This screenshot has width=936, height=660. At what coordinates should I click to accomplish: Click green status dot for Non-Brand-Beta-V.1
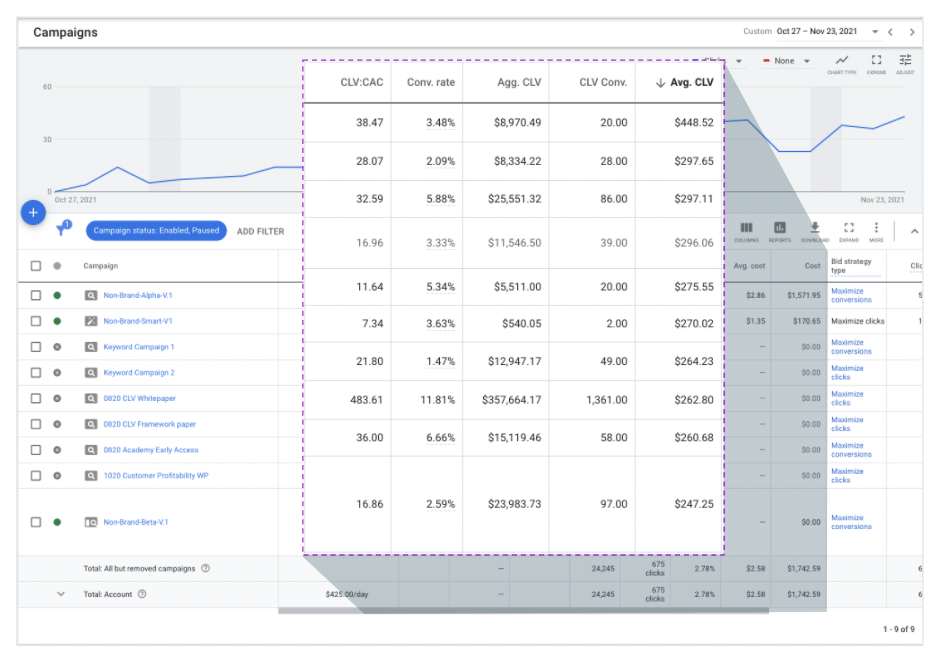pos(57,522)
